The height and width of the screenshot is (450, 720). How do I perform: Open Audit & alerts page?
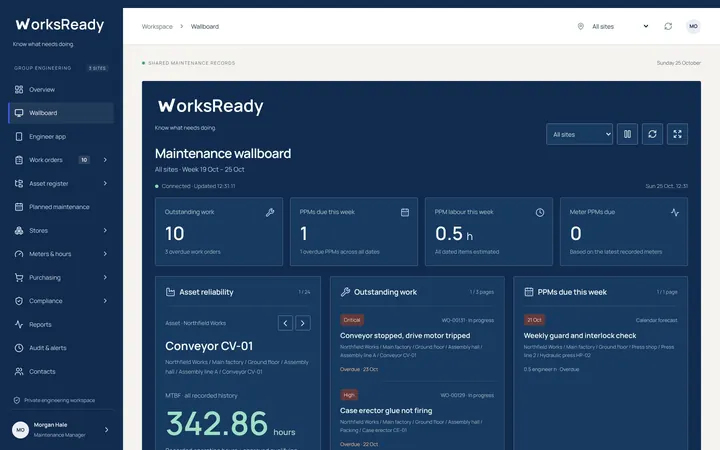pyautogui.click(x=61, y=348)
